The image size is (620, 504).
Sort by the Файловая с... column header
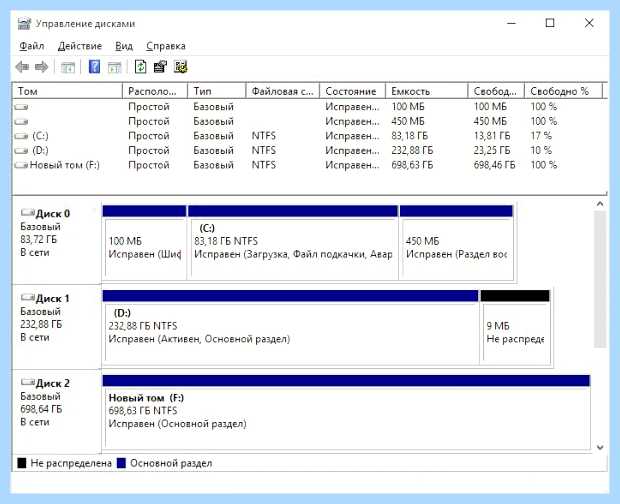[283, 91]
